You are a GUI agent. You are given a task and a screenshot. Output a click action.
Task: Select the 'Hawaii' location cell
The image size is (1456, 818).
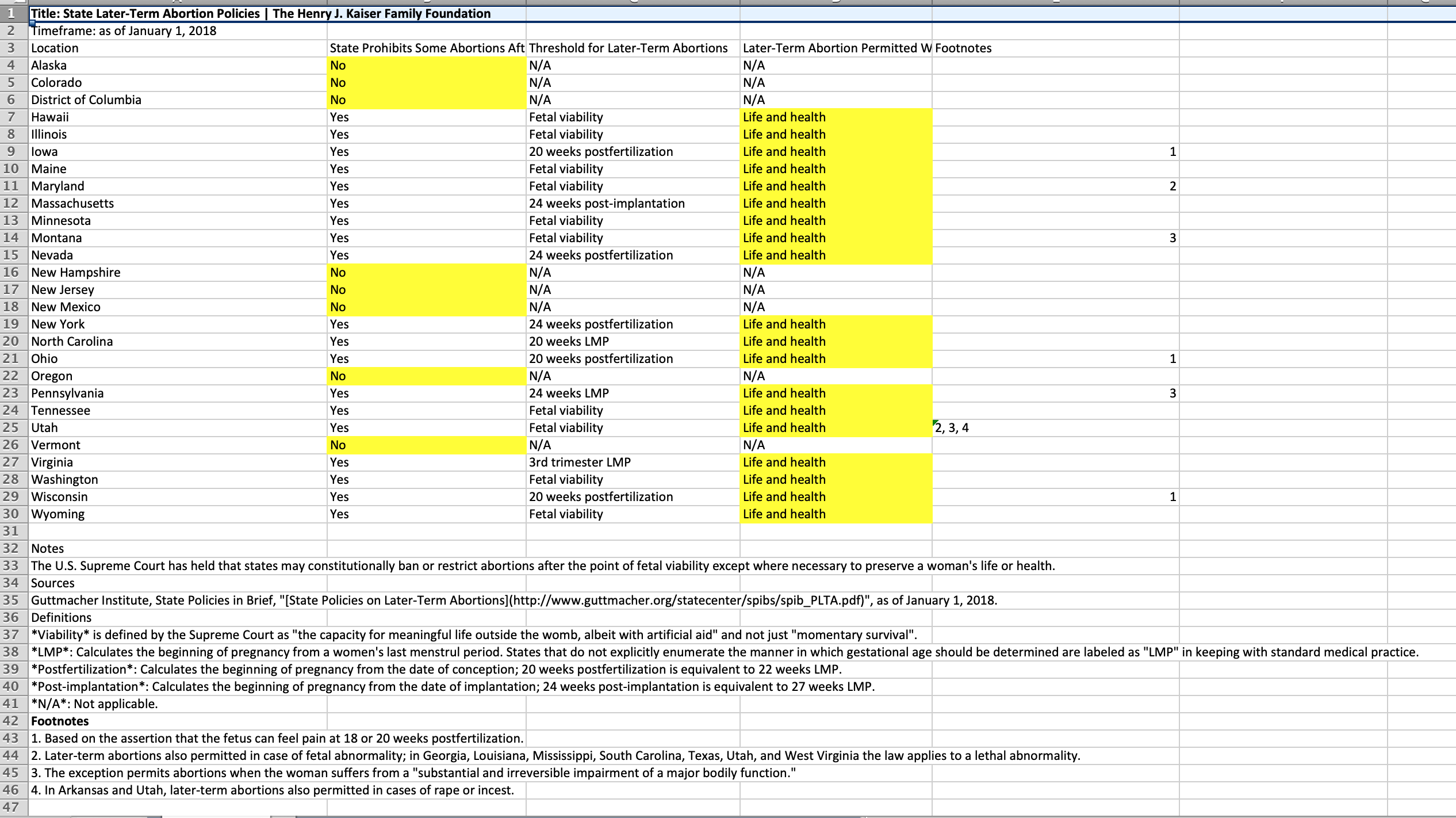[x=177, y=117]
